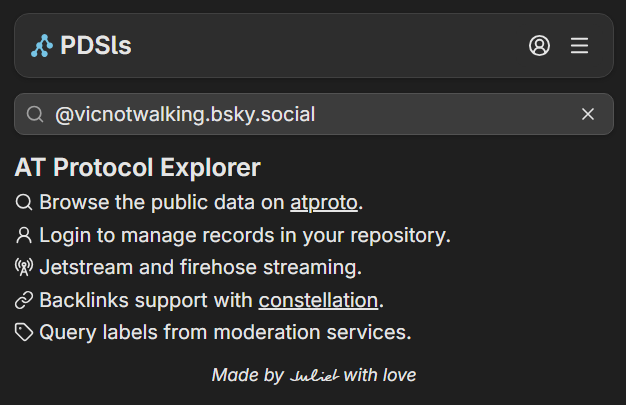626x405 pixels.
Task: Click the search icon beside Browse line
Action: 25,203
